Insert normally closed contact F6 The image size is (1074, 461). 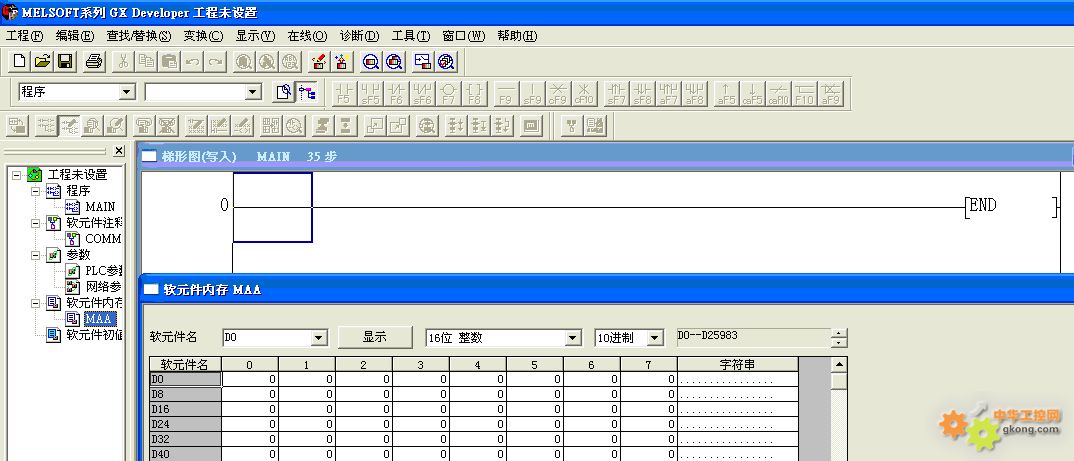(396, 93)
